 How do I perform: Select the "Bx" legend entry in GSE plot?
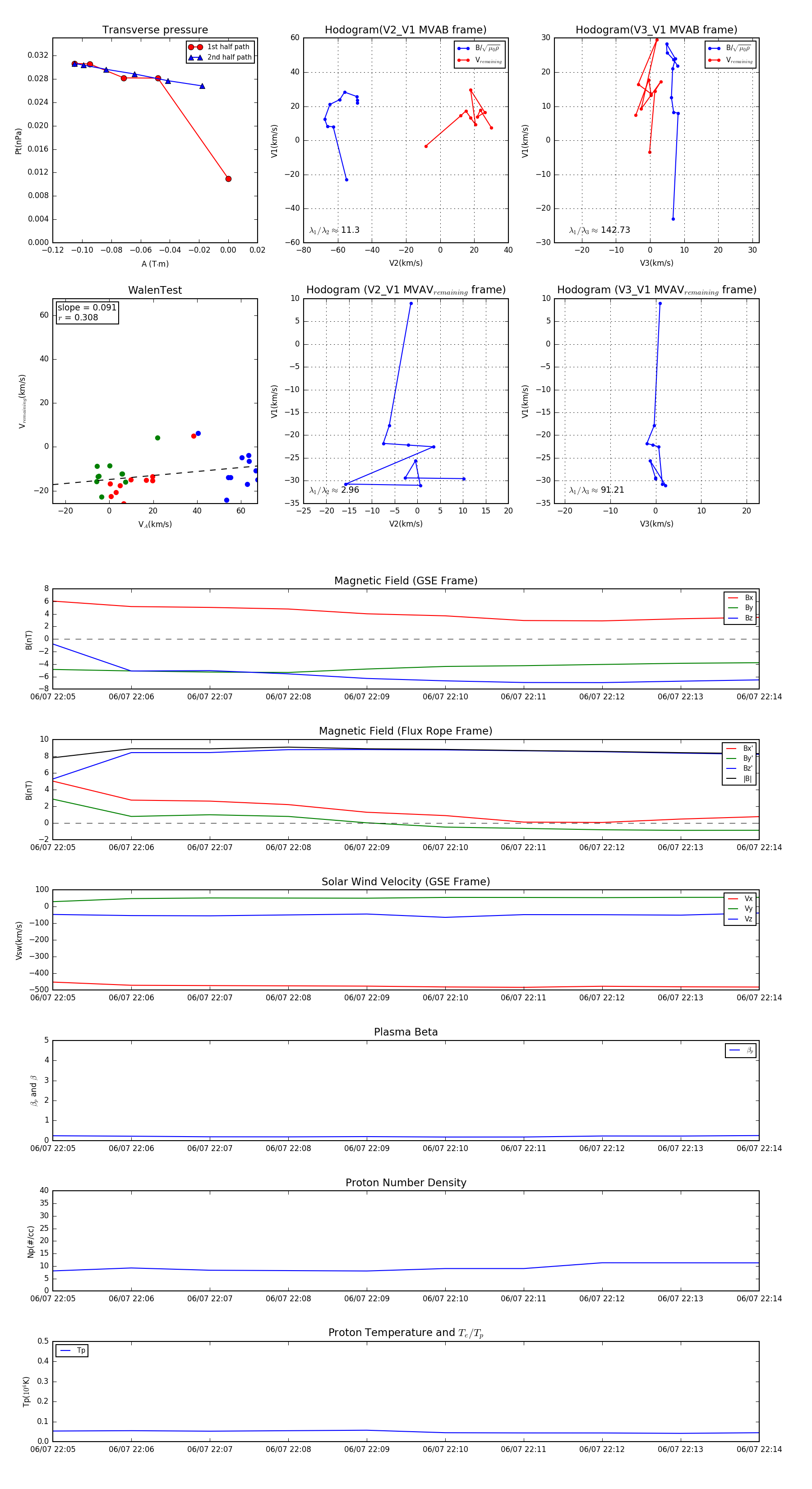click(740, 598)
